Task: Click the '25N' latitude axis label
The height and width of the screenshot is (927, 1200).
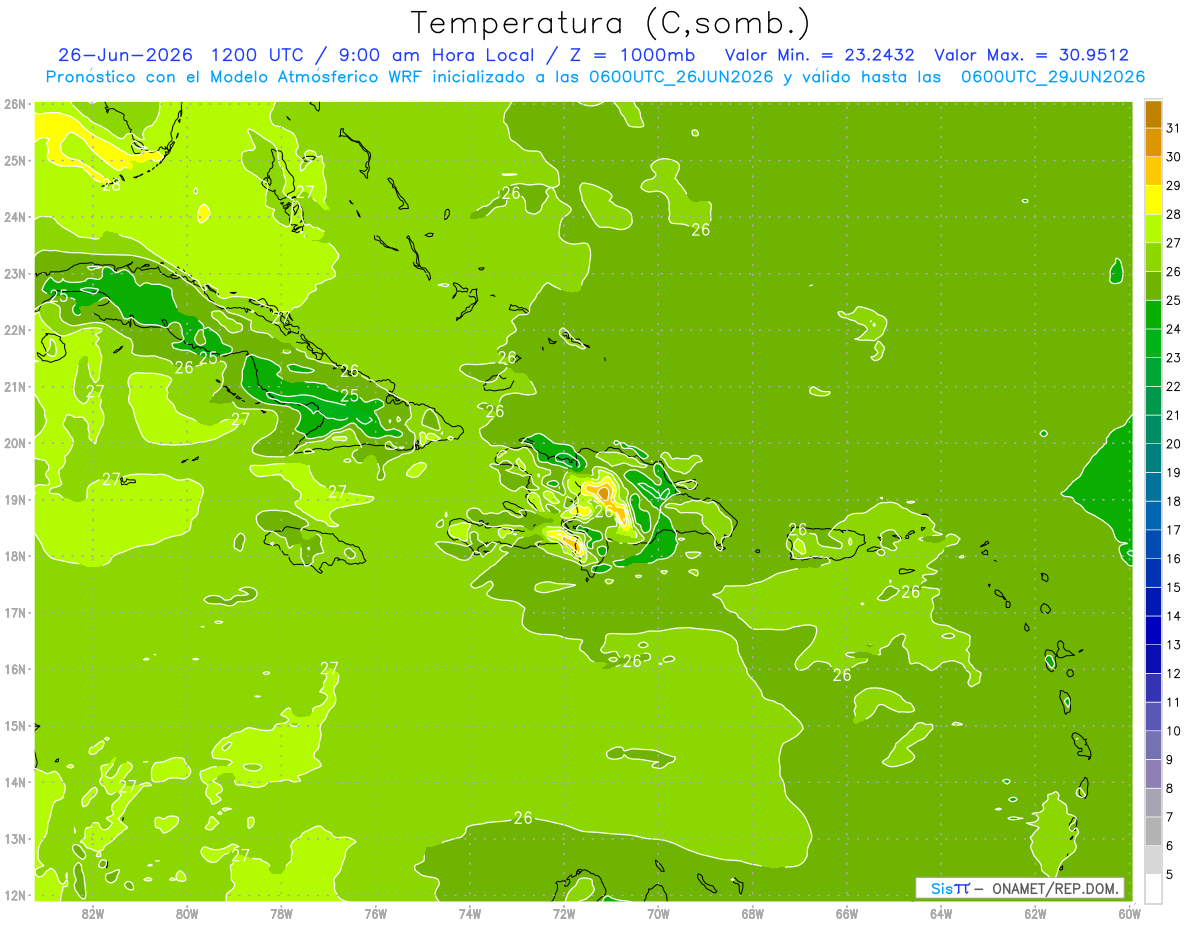Action: click(15, 160)
